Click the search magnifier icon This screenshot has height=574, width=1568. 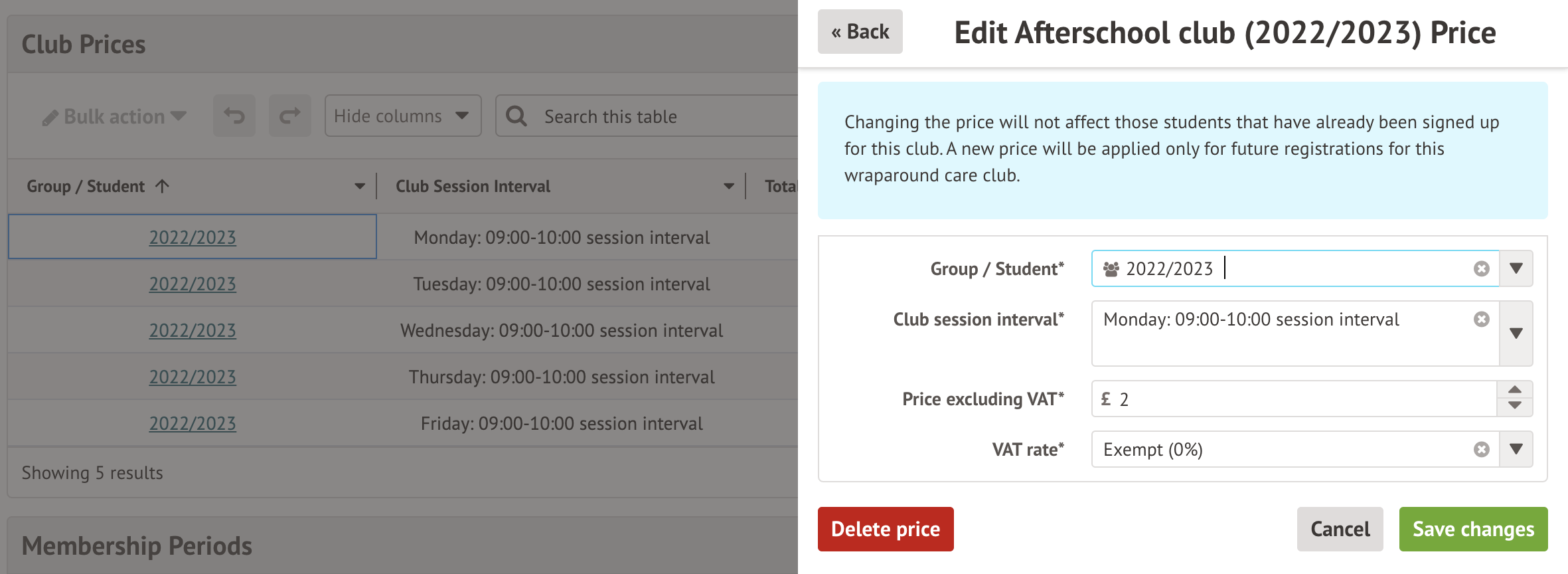pos(516,116)
